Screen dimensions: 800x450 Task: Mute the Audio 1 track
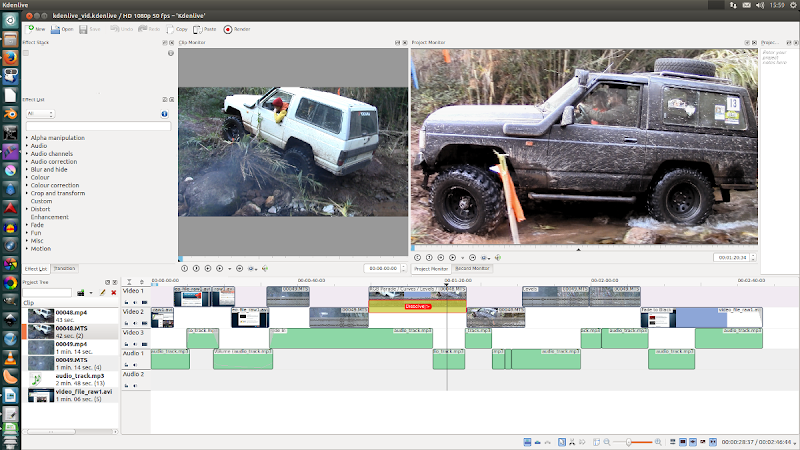[x=135, y=364]
